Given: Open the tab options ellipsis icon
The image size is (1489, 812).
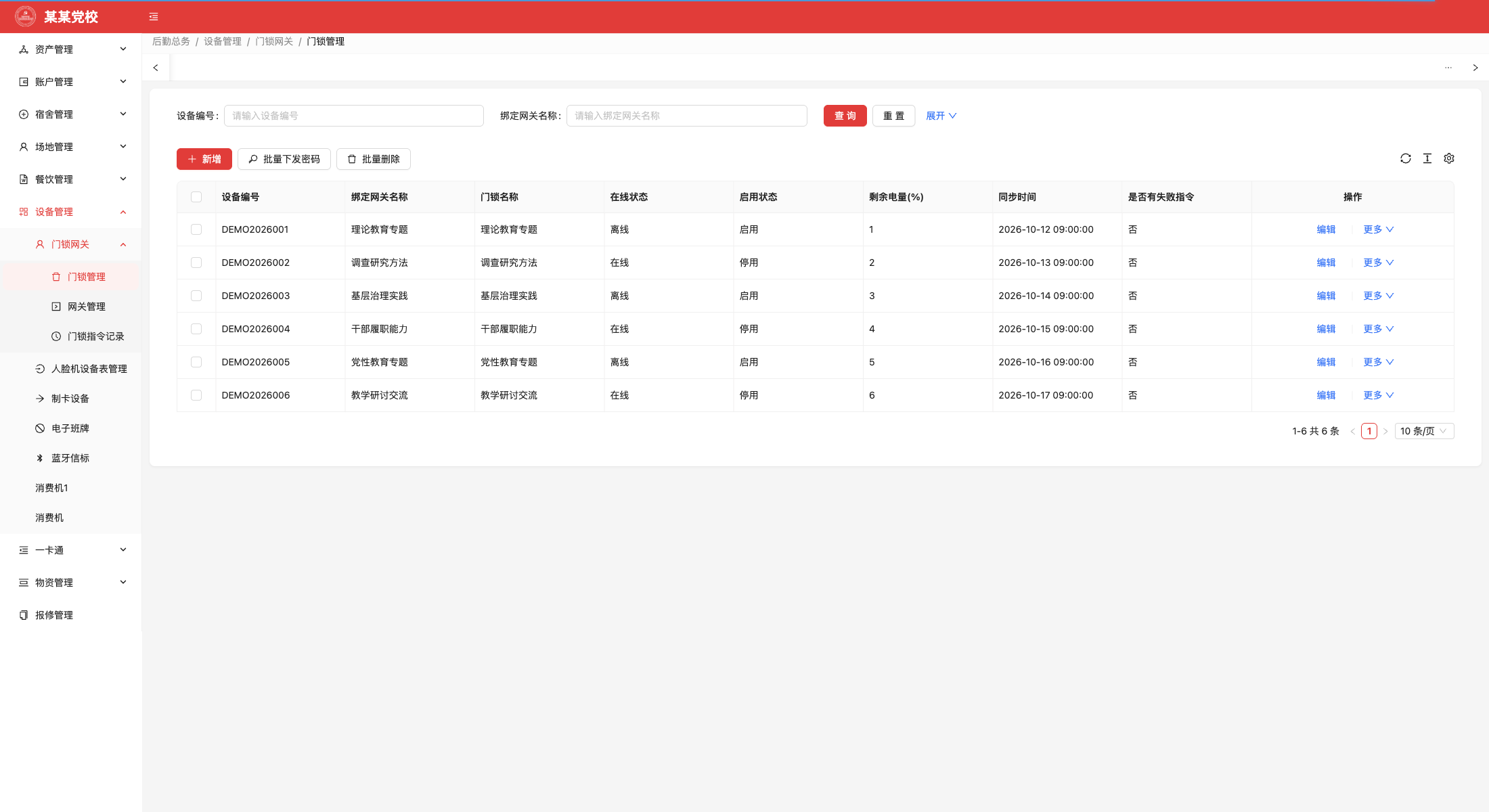Looking at the screenshot, I should 1448,68.
